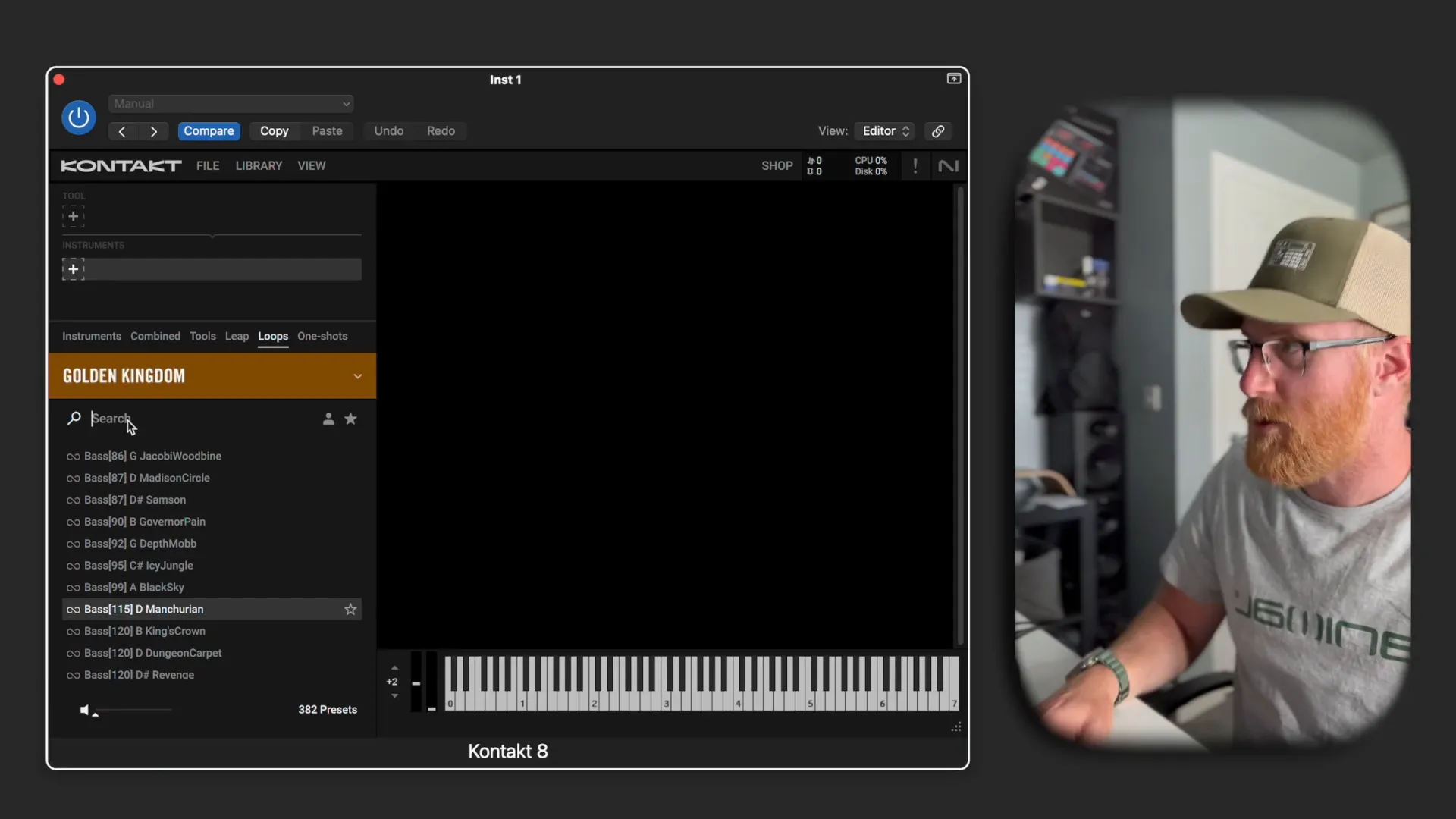Expand the Golden Kingdom library chevron

[358, 377]
